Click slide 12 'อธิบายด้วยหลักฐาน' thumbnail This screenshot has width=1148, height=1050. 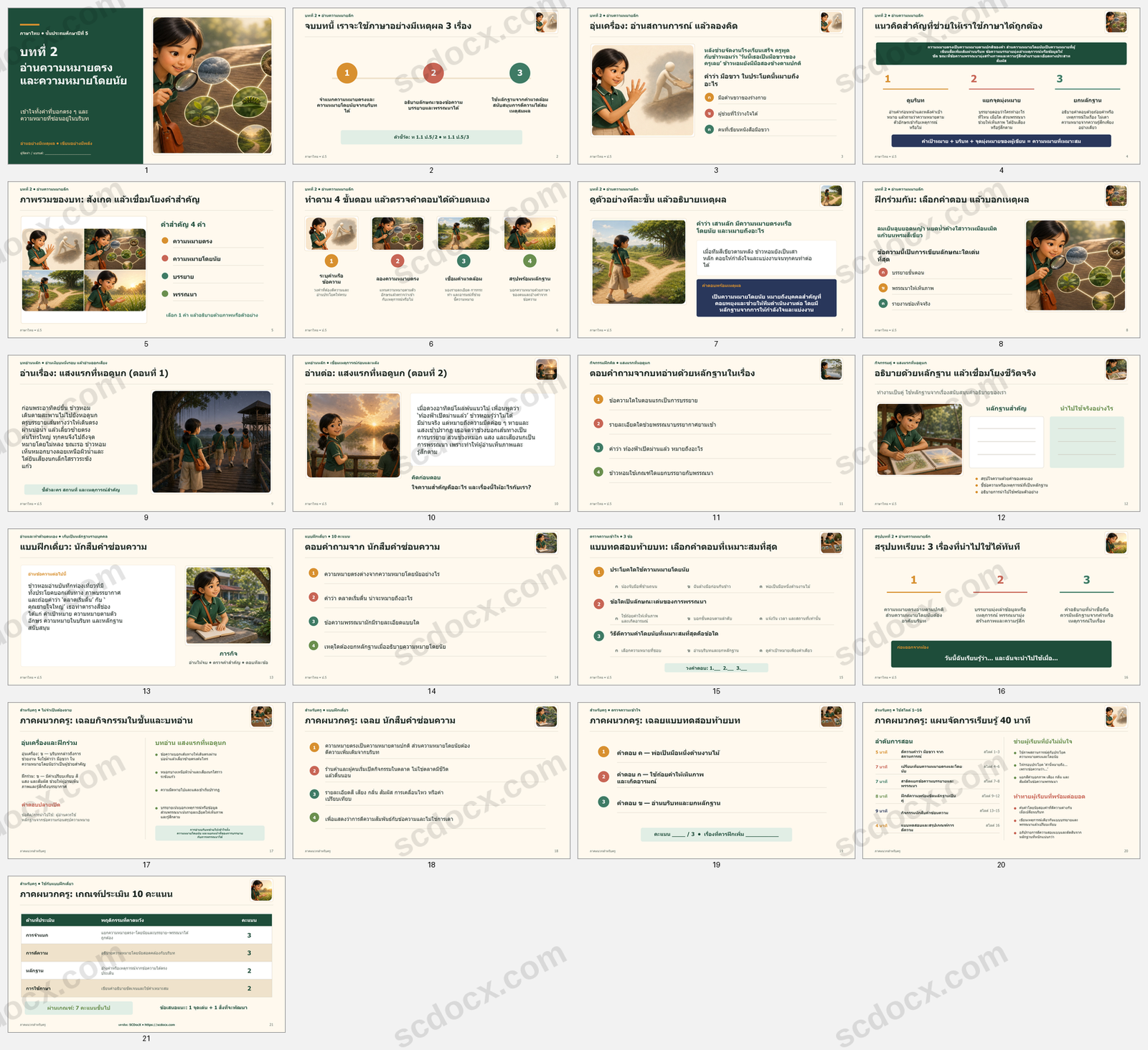click(1001, 433)
